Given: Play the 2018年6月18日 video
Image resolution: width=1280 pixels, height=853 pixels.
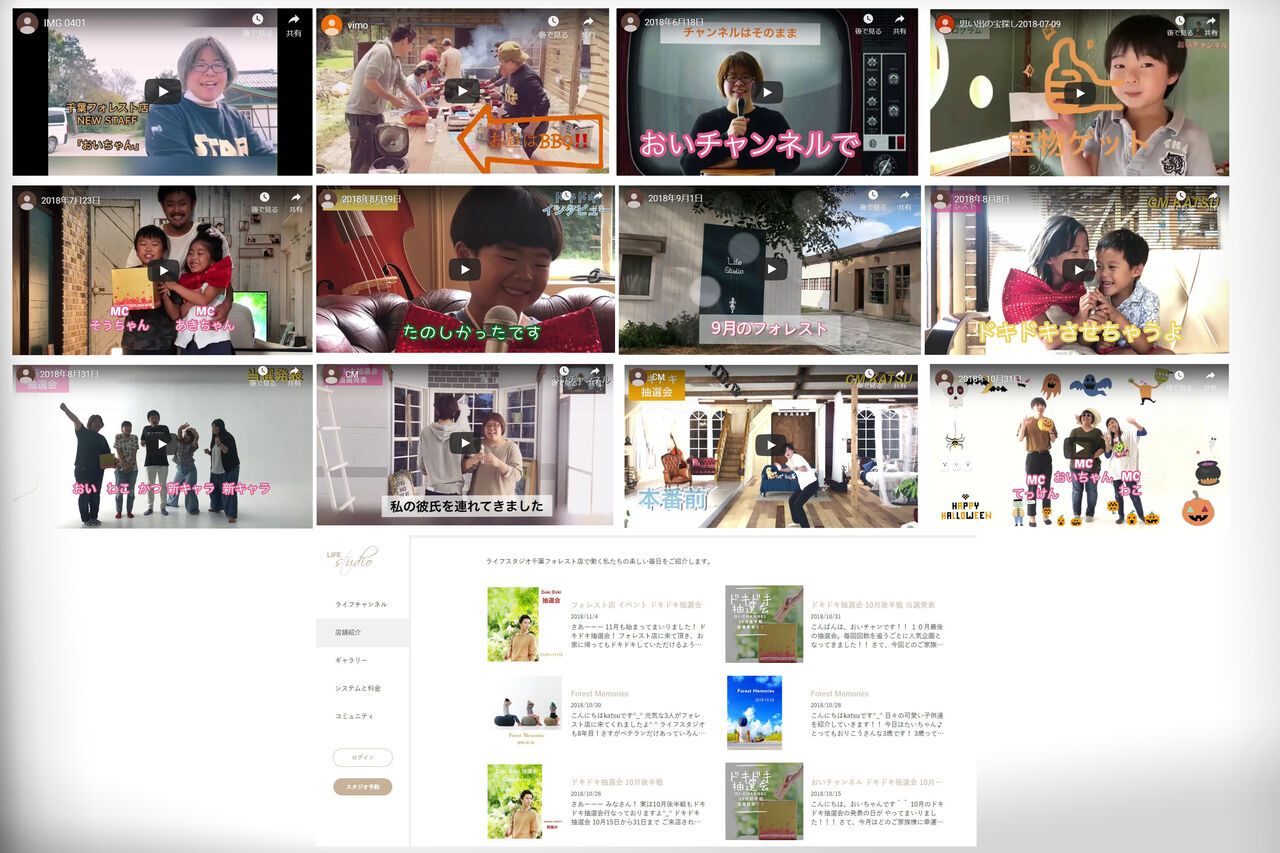Looking at the screenshot, I should pos(767,92).
